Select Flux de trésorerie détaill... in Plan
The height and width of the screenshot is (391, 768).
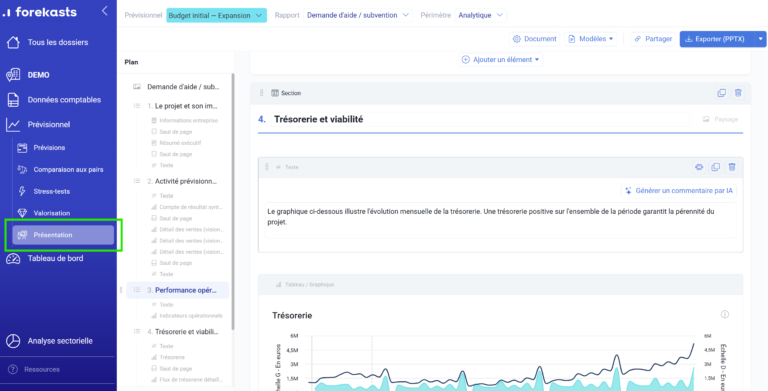(187, 380)
